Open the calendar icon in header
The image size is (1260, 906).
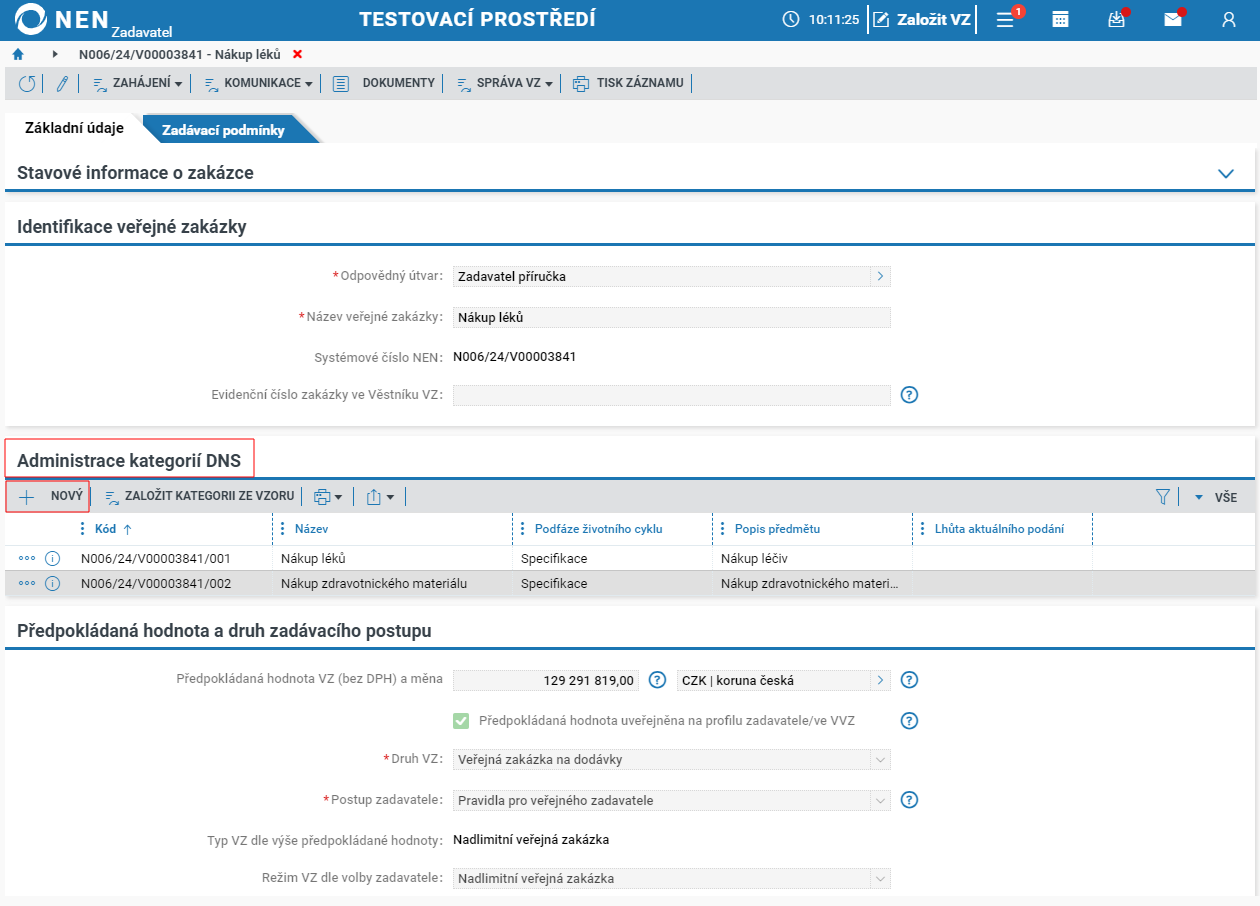(x=1061, y=19)
